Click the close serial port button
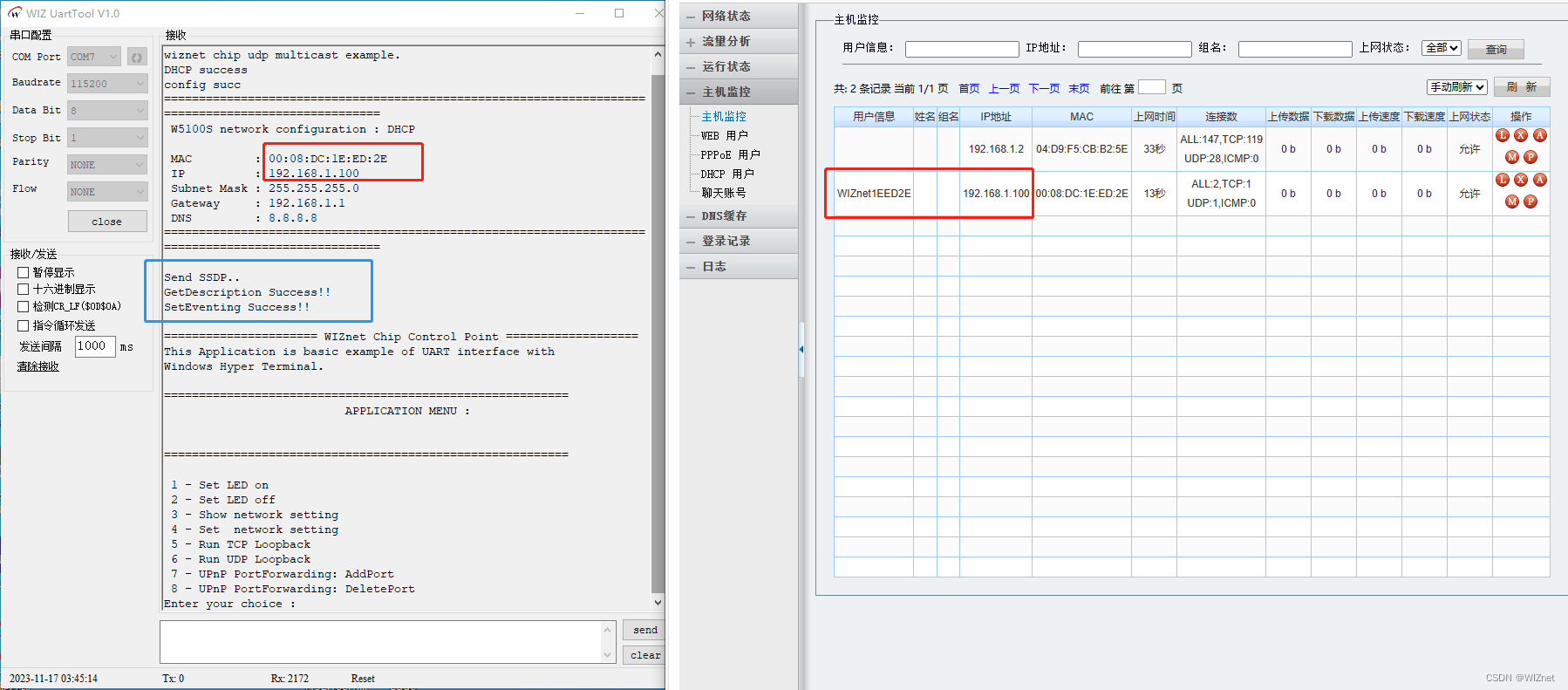1568x690 pixels. pyautogui.click(x=107, y=221)
